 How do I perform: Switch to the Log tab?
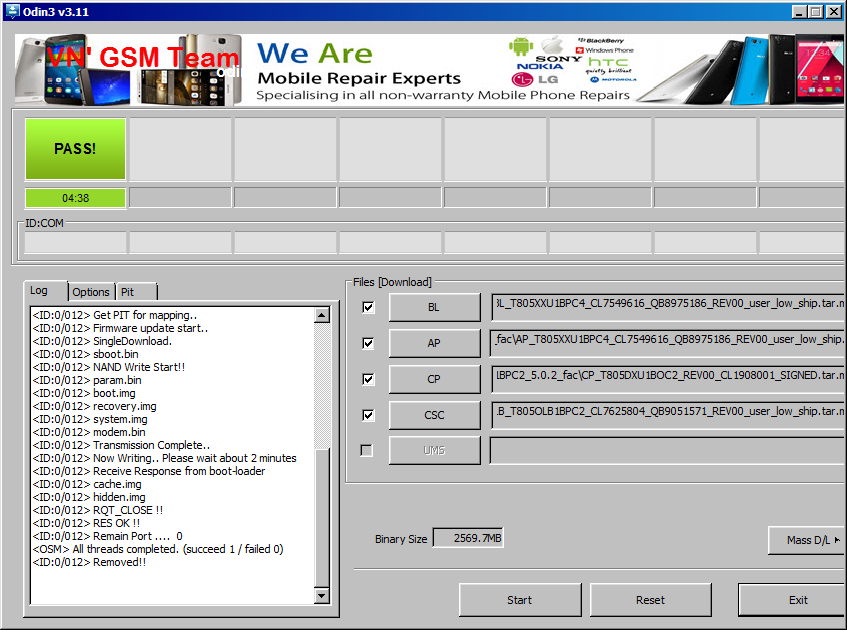pos(45,291)
